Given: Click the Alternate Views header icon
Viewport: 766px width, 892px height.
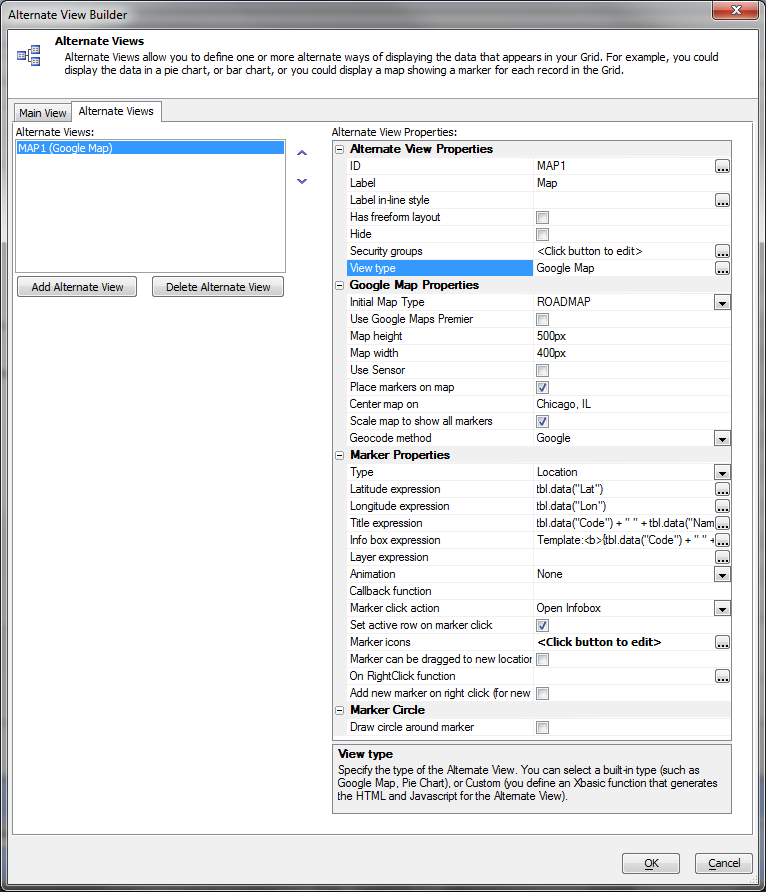Looking at the screenshot, I should click(x=28, y=55).
